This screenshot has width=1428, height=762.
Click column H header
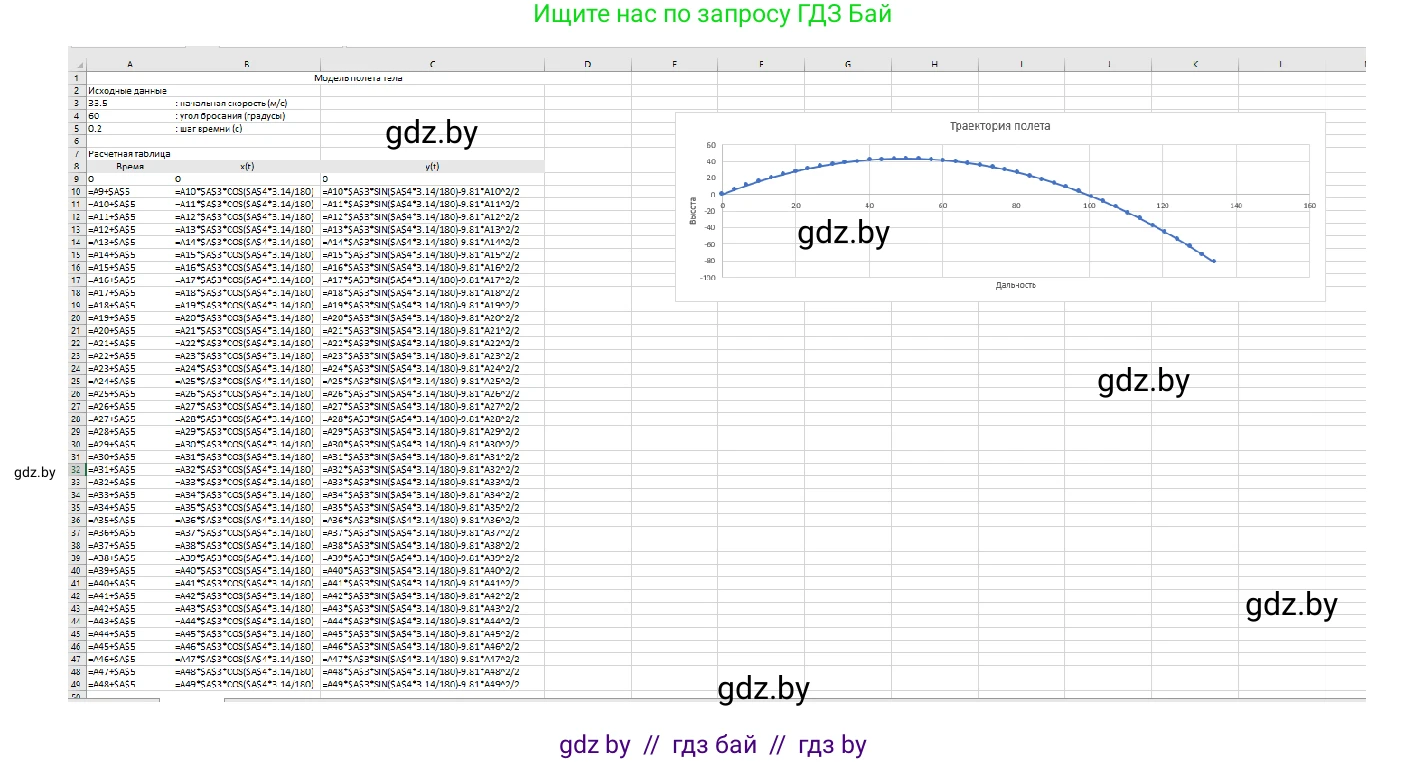934,64
